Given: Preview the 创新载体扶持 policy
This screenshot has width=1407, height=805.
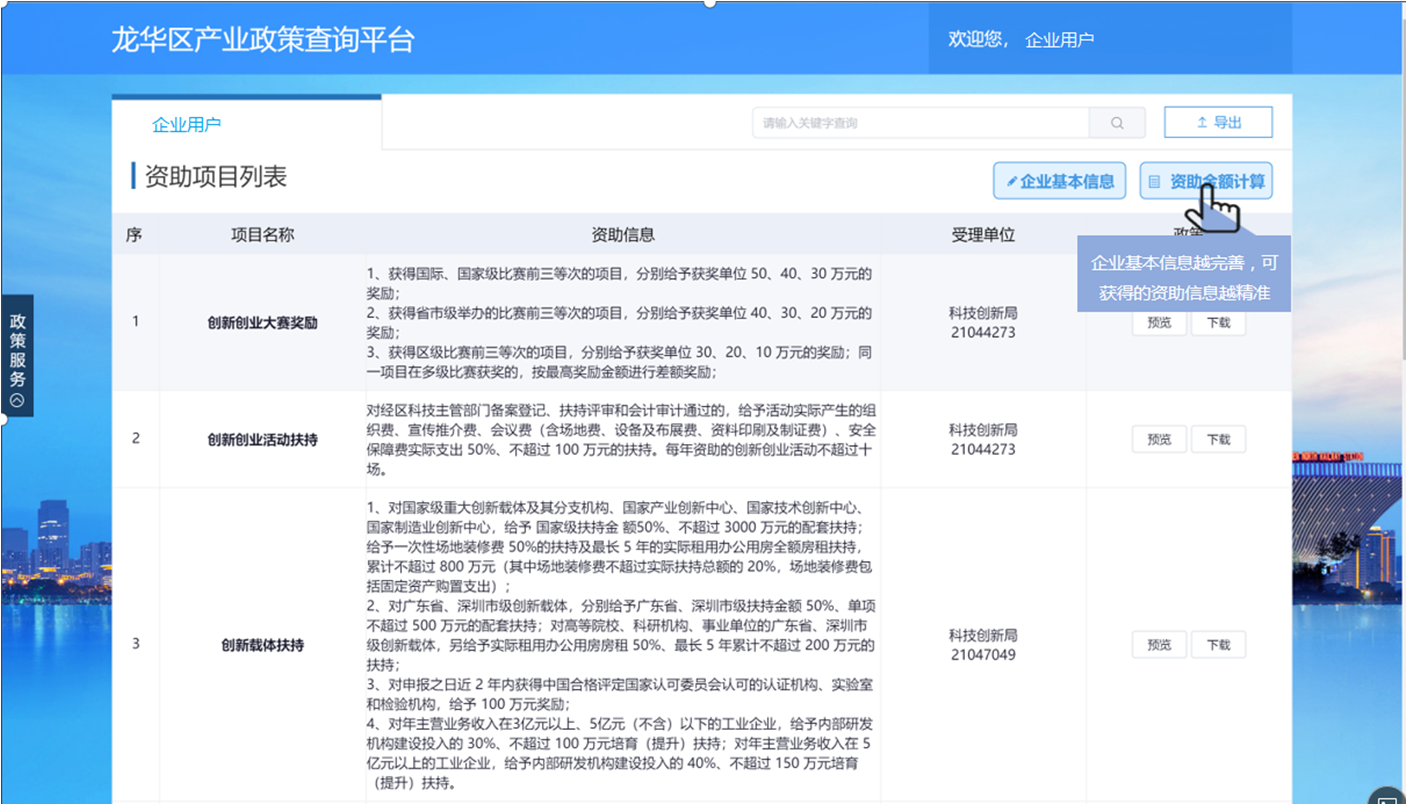Looking at the screenshot, I should pyautogui.click(x=1158, y=645).
